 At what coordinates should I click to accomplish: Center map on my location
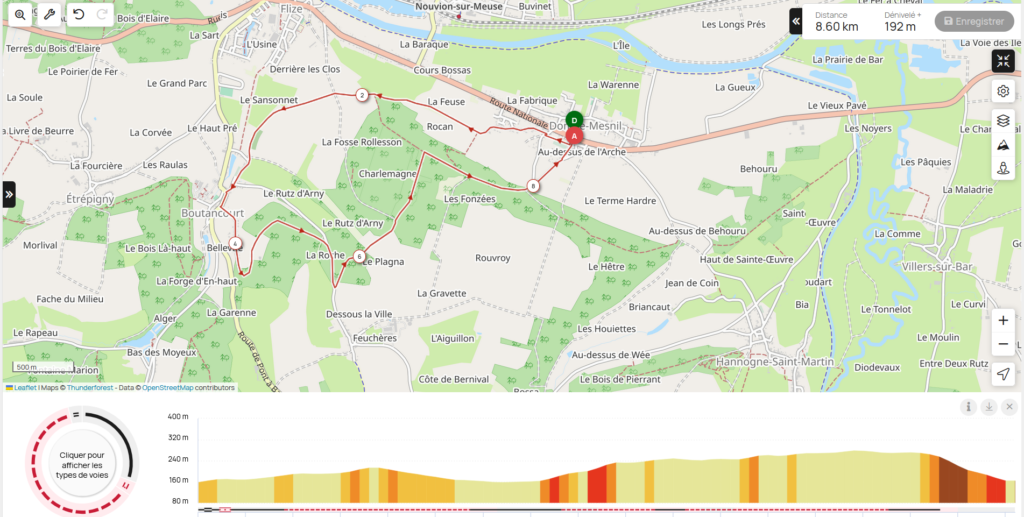tap(1003, 374)
